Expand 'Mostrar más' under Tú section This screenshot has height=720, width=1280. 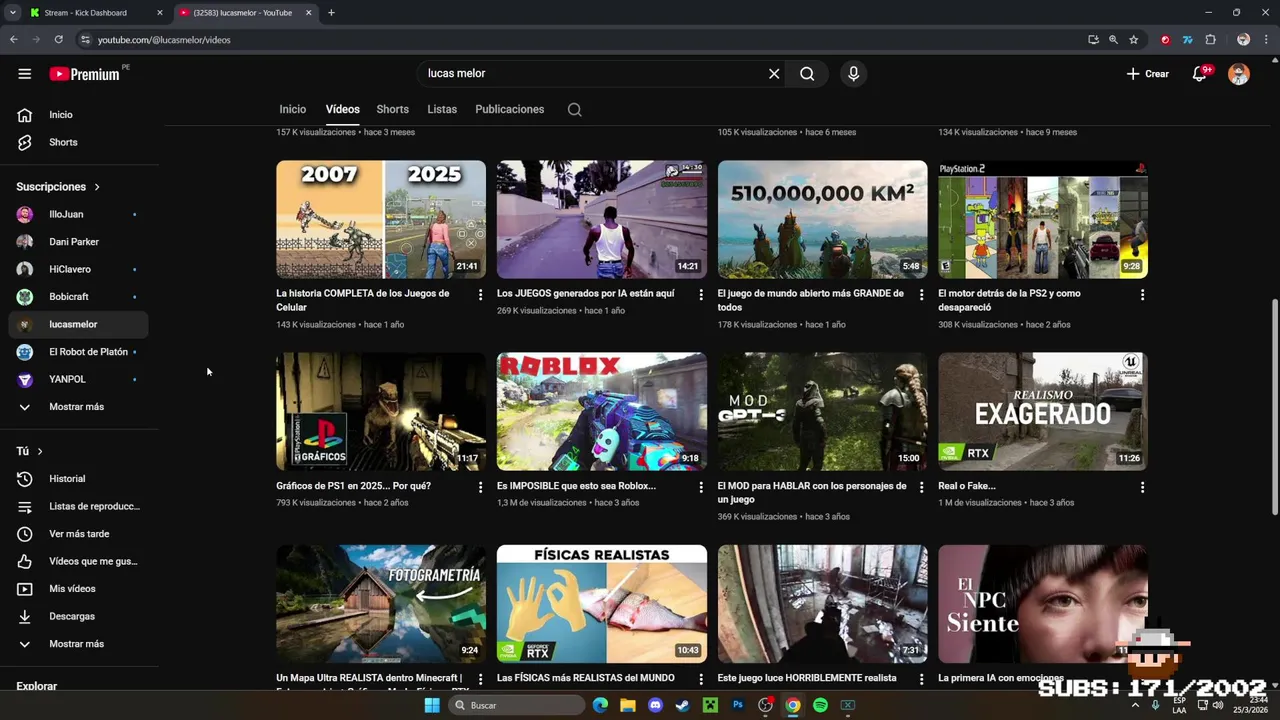78,644
